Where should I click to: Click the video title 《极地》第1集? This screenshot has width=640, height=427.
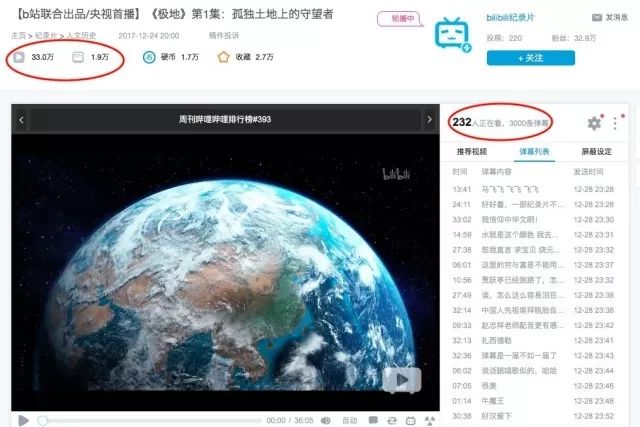(175, 14)
